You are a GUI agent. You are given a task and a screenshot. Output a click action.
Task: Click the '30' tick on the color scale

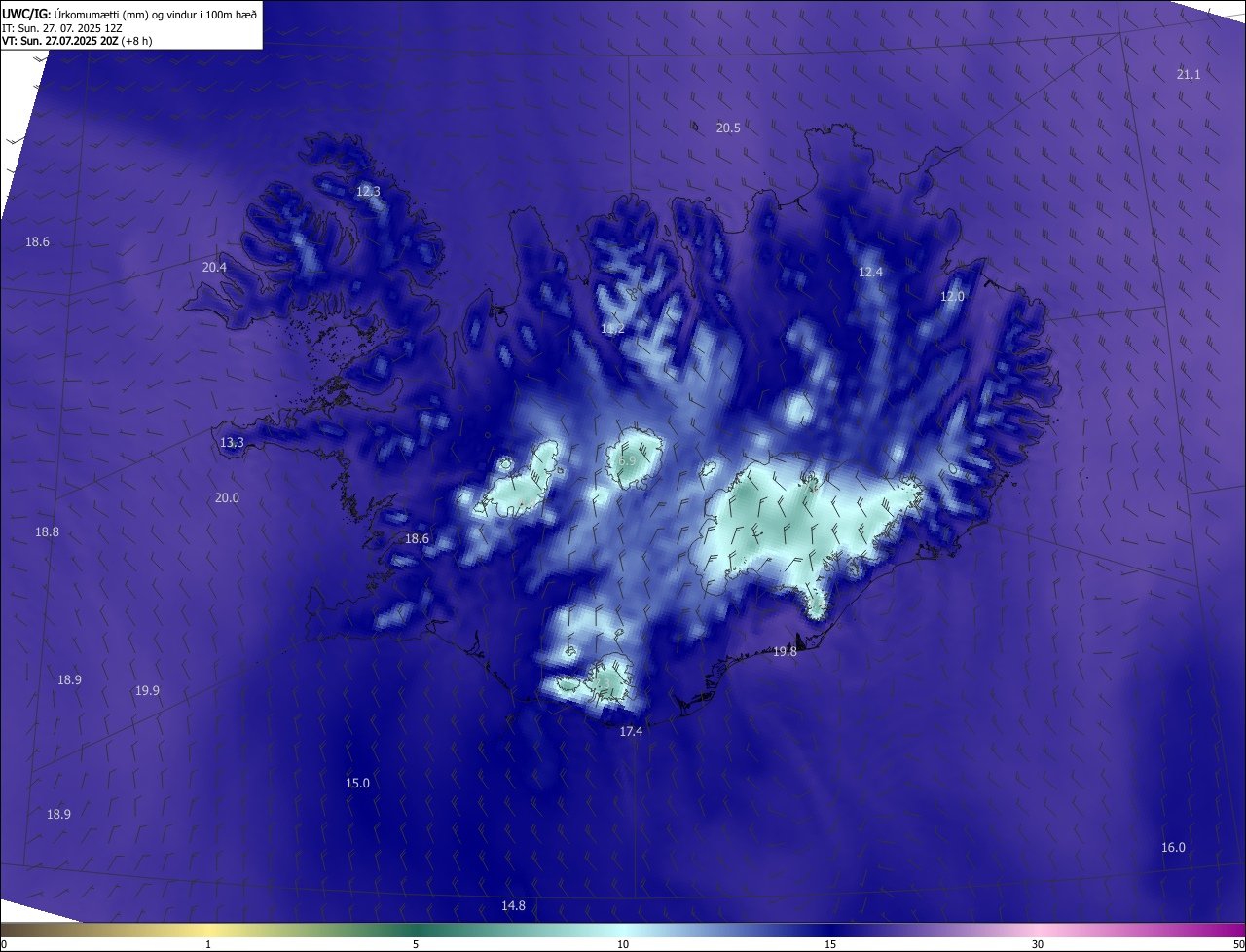pyautogui.click(x=1038, y=944)
